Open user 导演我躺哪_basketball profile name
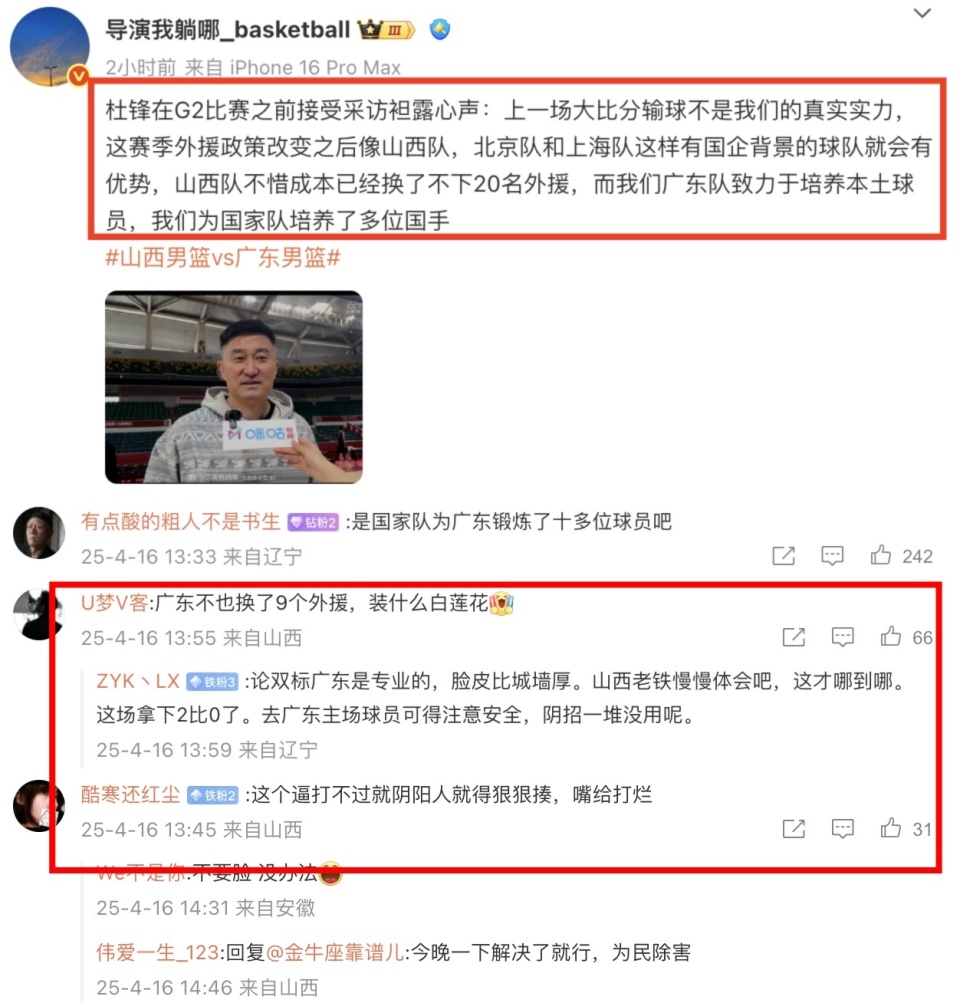This screenshot has height=1003, width=960. (228, 29)
